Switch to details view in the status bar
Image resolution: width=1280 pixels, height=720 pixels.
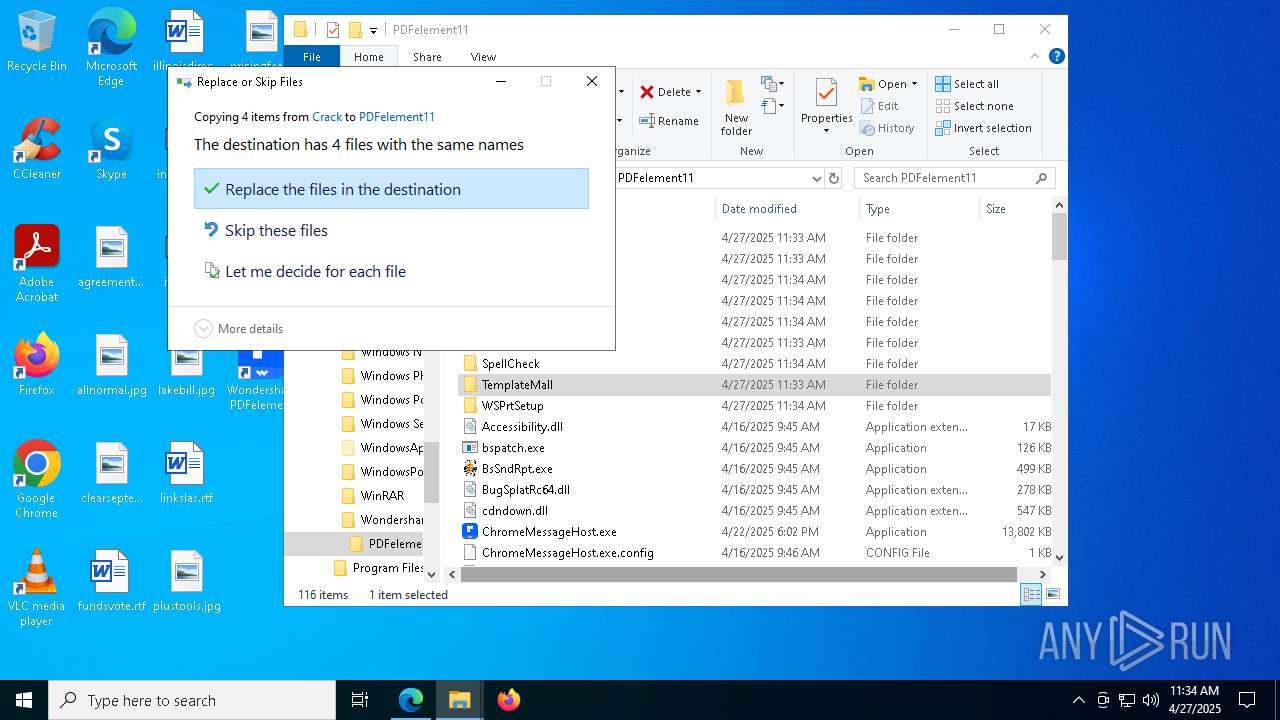point(1031,594)
